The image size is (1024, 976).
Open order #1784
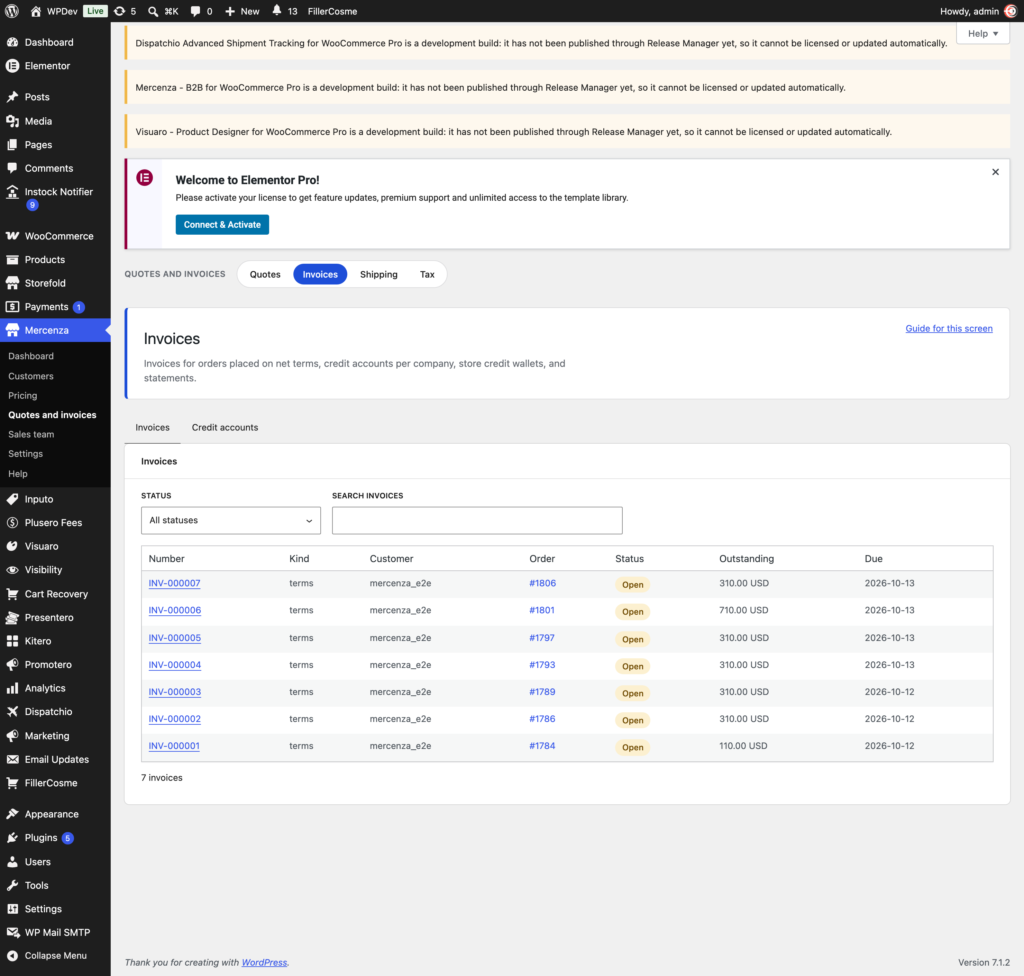point(542,746)
